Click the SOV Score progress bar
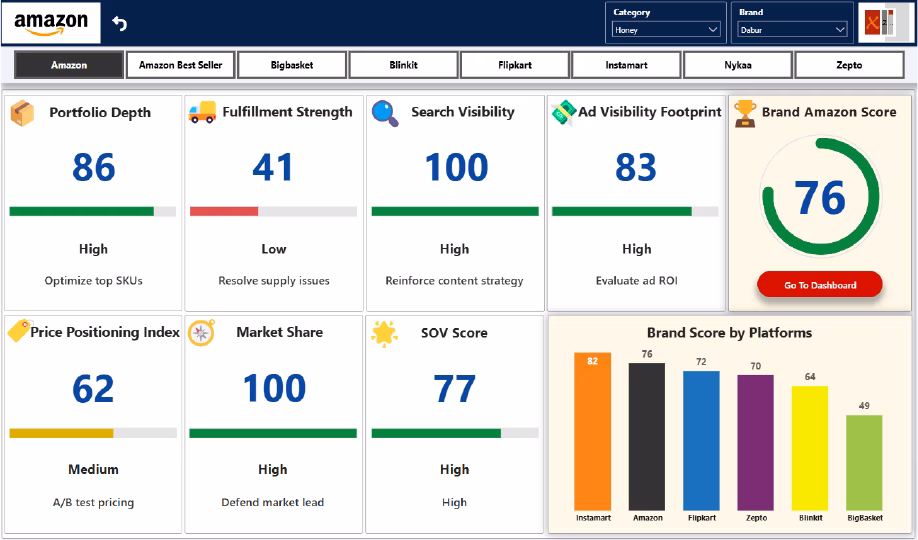This screenshot has height=540, width=918. [x=455, y=433]
